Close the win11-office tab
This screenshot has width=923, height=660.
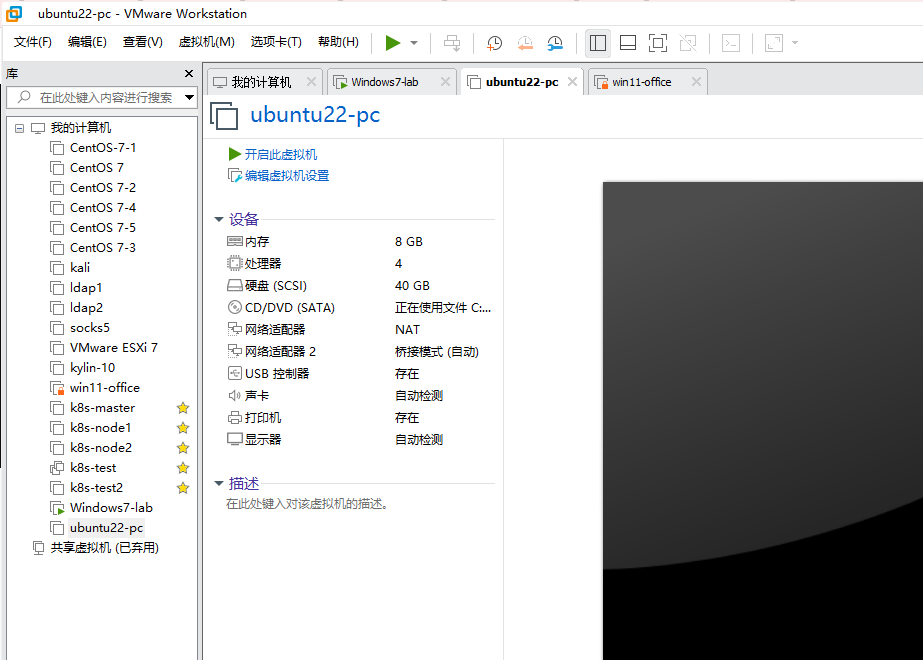[x=696, y=82]
